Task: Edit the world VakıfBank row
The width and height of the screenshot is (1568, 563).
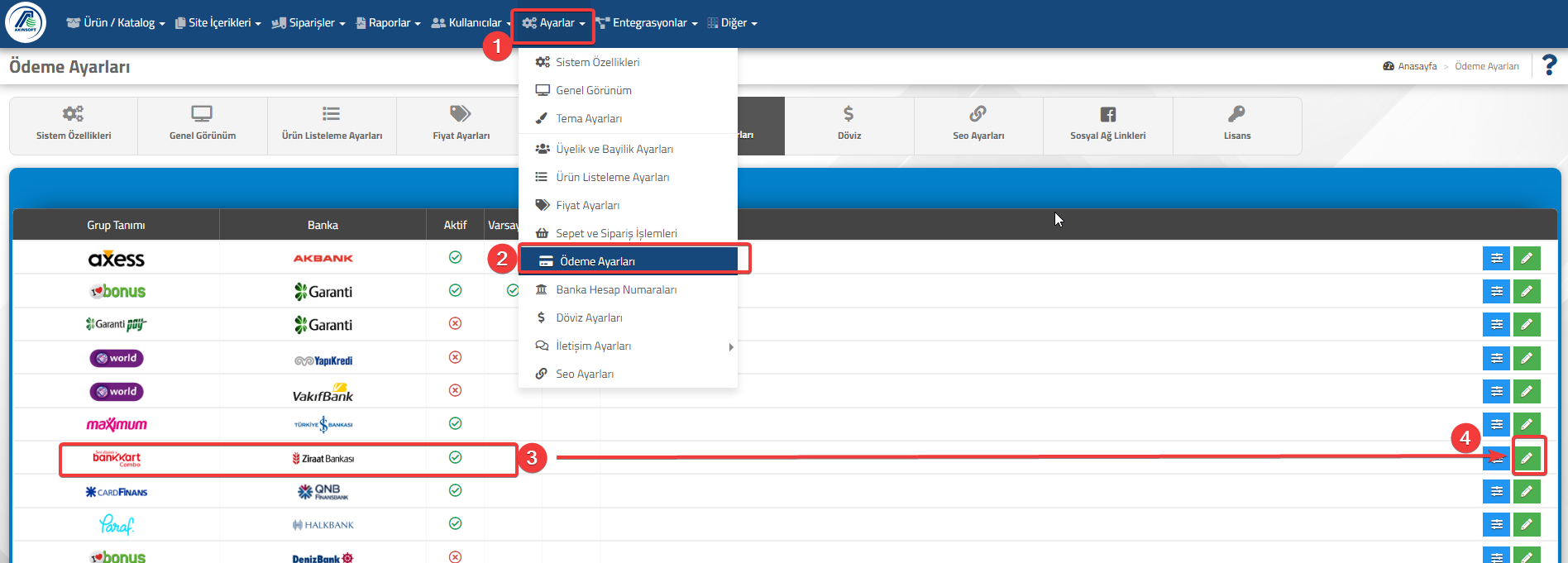Action: pos(1527,392)
